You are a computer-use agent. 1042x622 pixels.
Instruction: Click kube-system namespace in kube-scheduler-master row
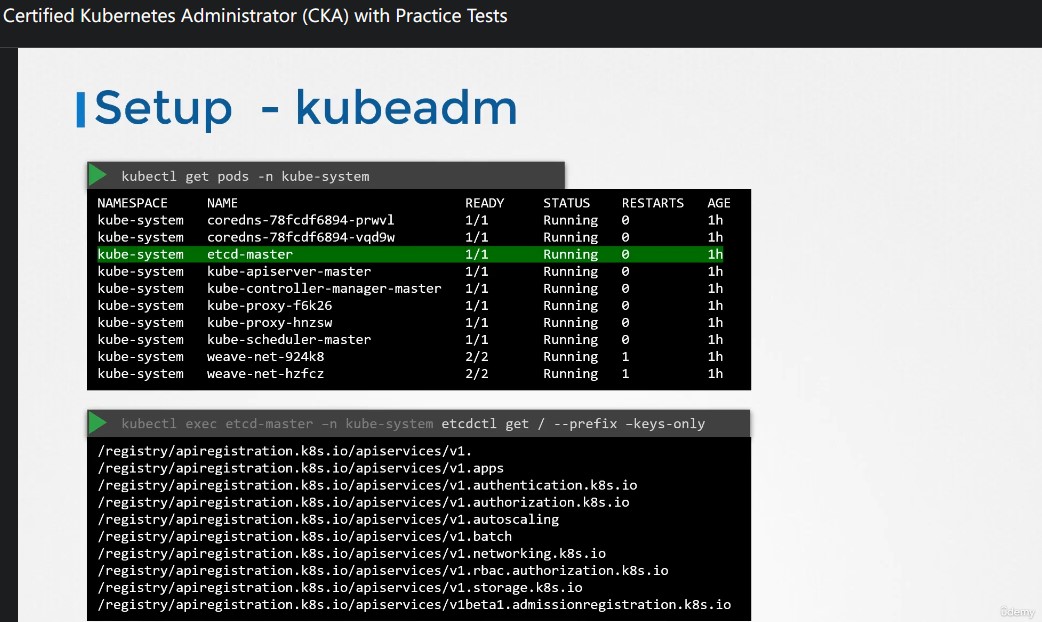tap(140, 340)
